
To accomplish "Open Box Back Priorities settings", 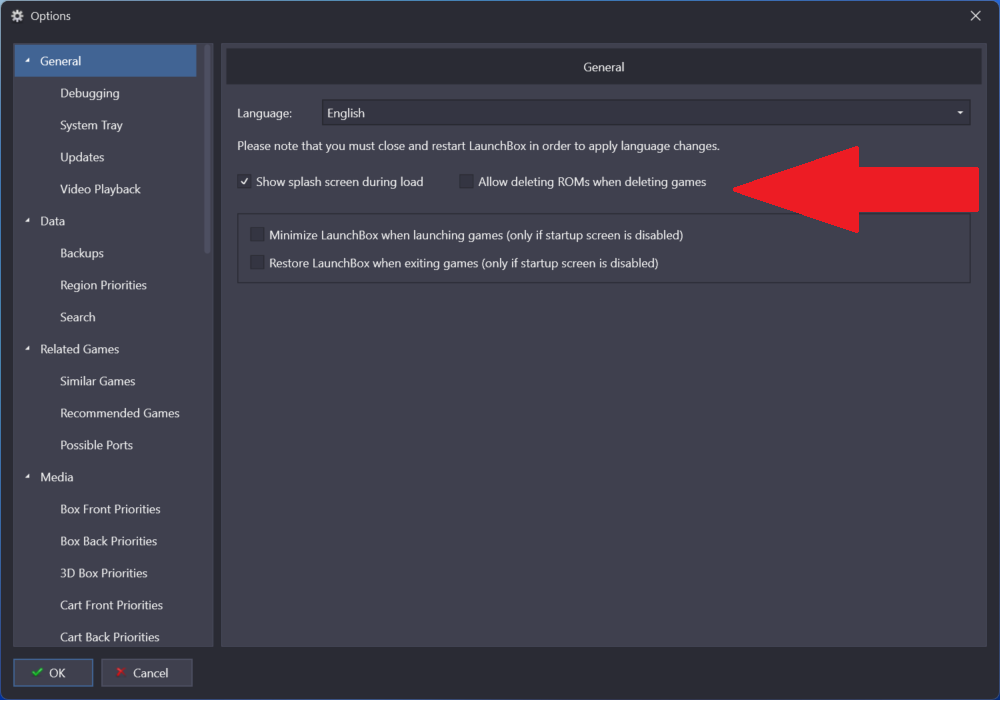I will (109, 541).
